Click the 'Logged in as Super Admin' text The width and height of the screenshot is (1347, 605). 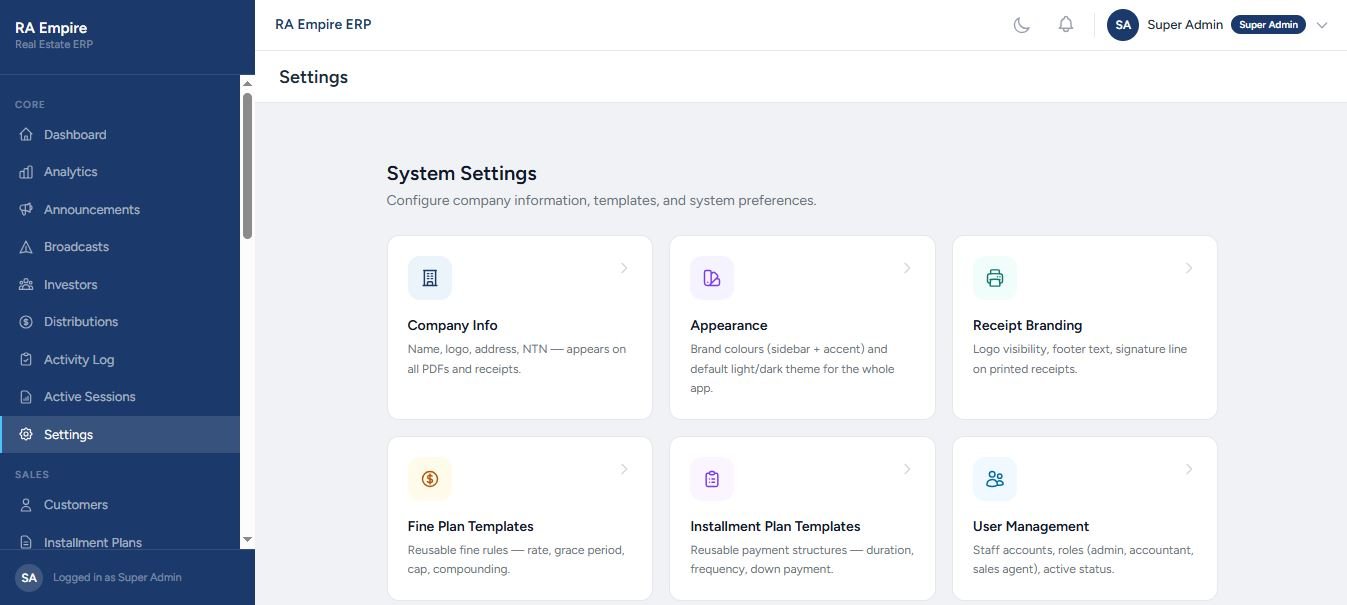click(117, 578)
